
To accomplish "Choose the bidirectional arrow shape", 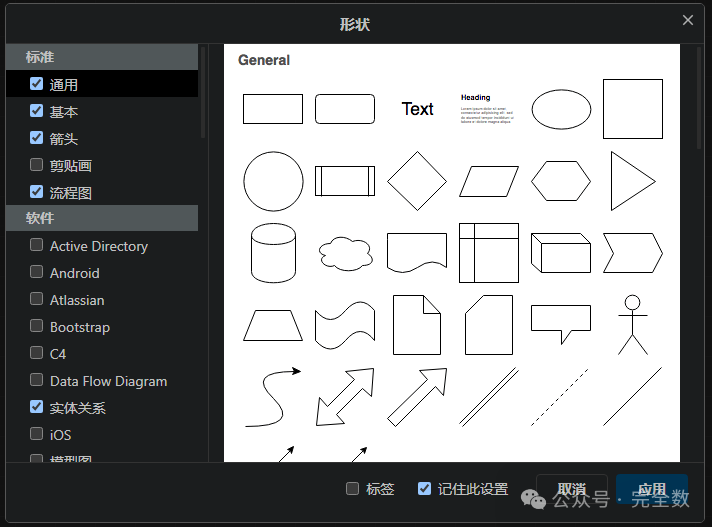I will click(345, 397).
